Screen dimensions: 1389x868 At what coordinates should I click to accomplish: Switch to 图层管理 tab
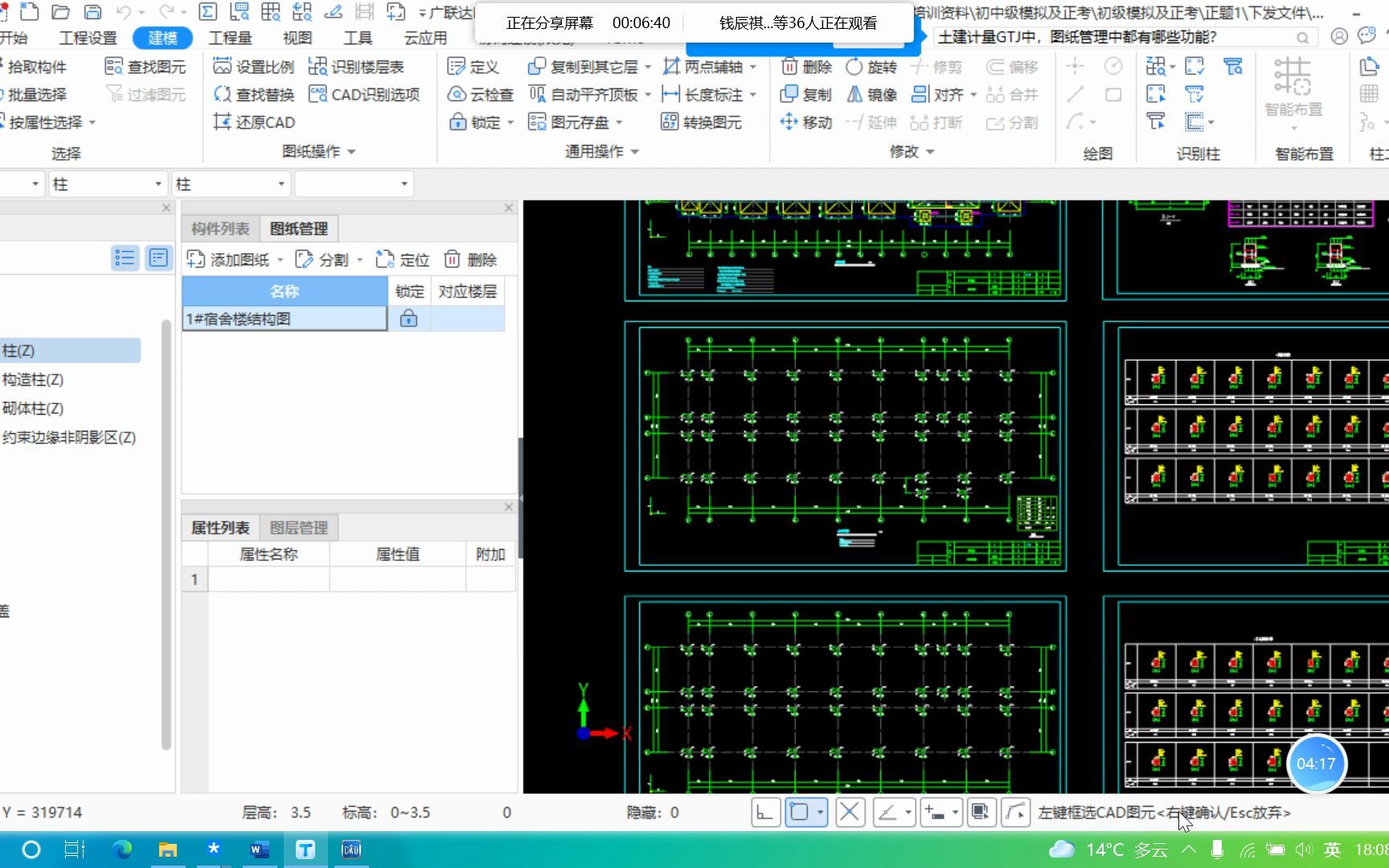coord(298,528)
